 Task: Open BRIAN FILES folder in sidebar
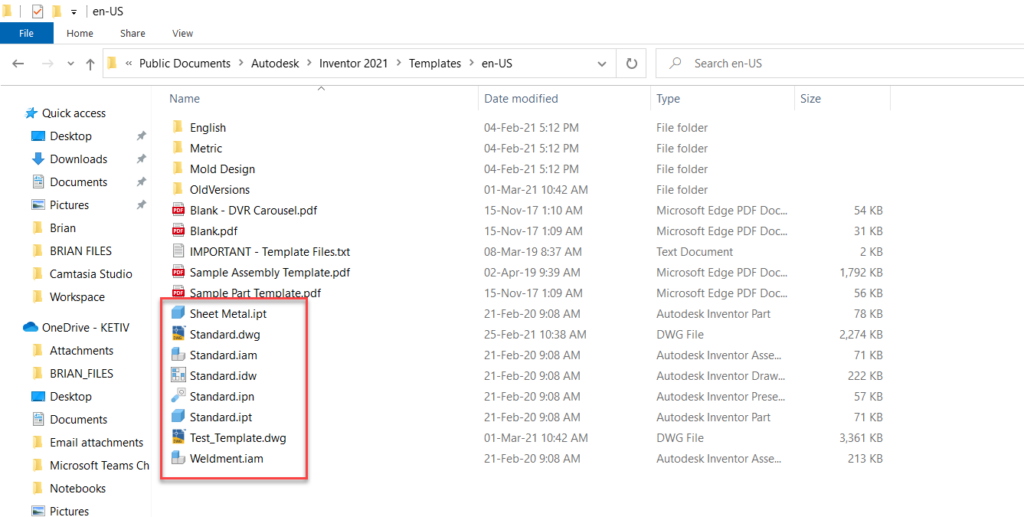81,251
